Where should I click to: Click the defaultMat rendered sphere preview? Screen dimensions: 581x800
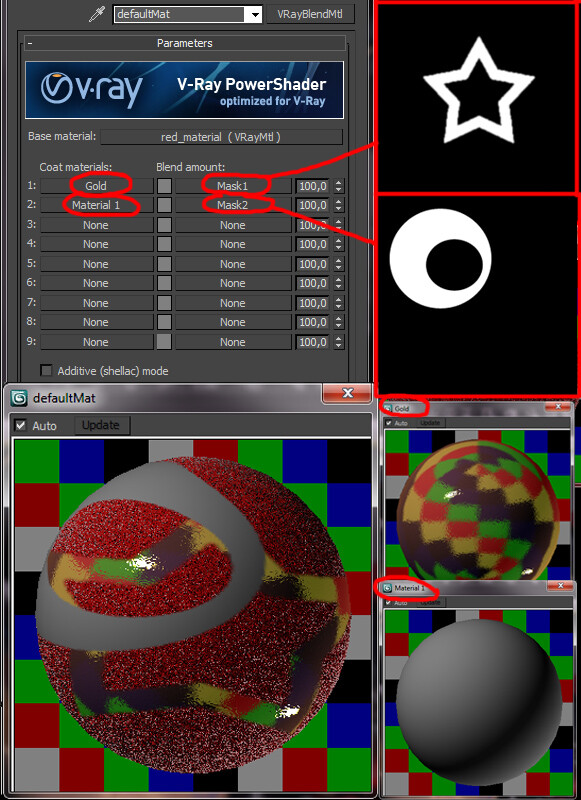[192, 615]
